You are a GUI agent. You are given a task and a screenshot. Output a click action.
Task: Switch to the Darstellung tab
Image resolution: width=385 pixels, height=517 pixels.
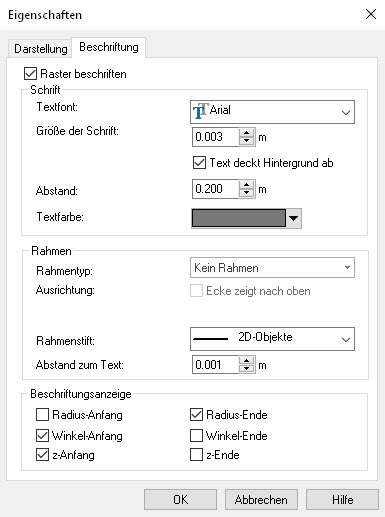click(40, 49)
